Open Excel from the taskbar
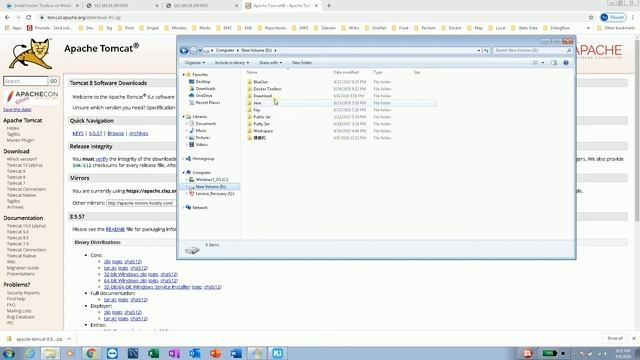 [153, 353]
